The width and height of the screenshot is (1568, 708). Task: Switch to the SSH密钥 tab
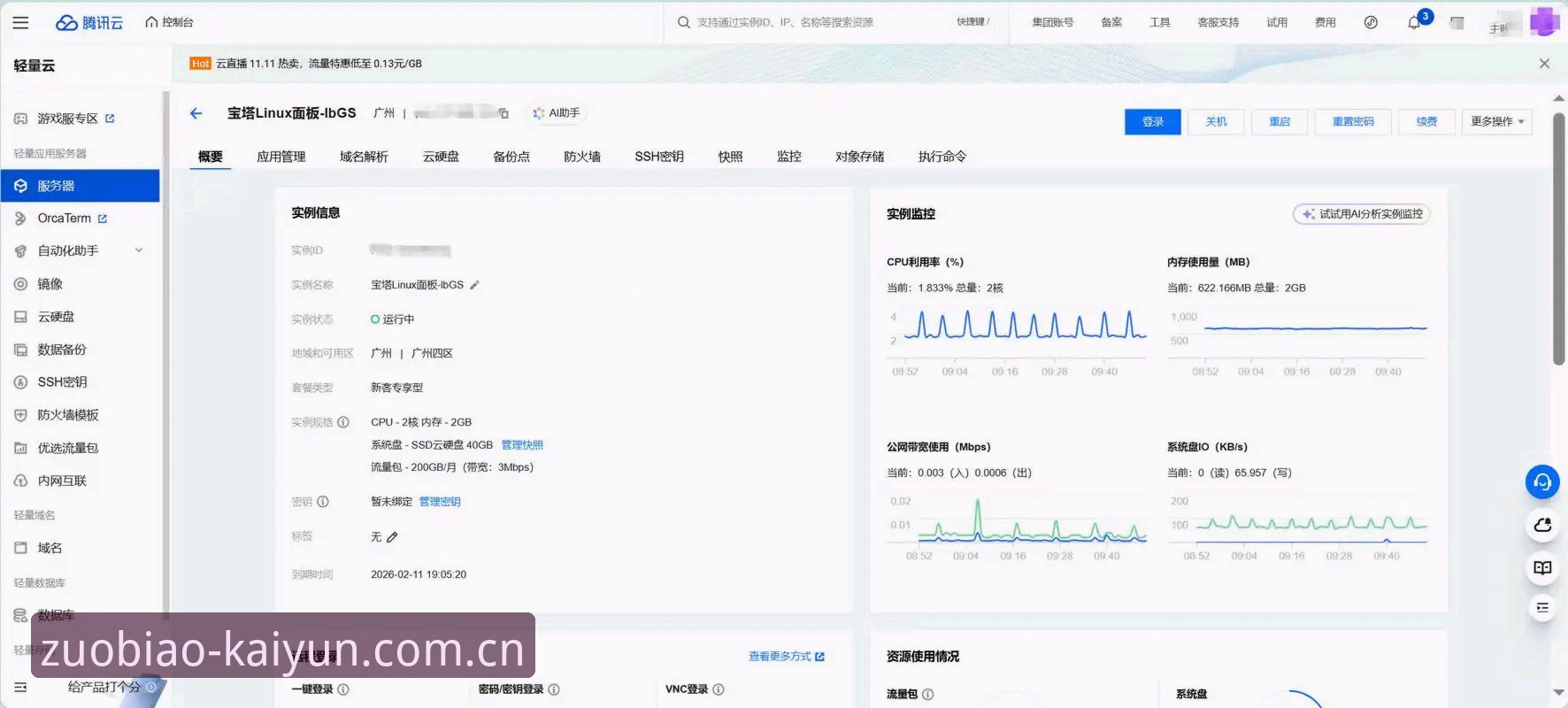[659, 157]
